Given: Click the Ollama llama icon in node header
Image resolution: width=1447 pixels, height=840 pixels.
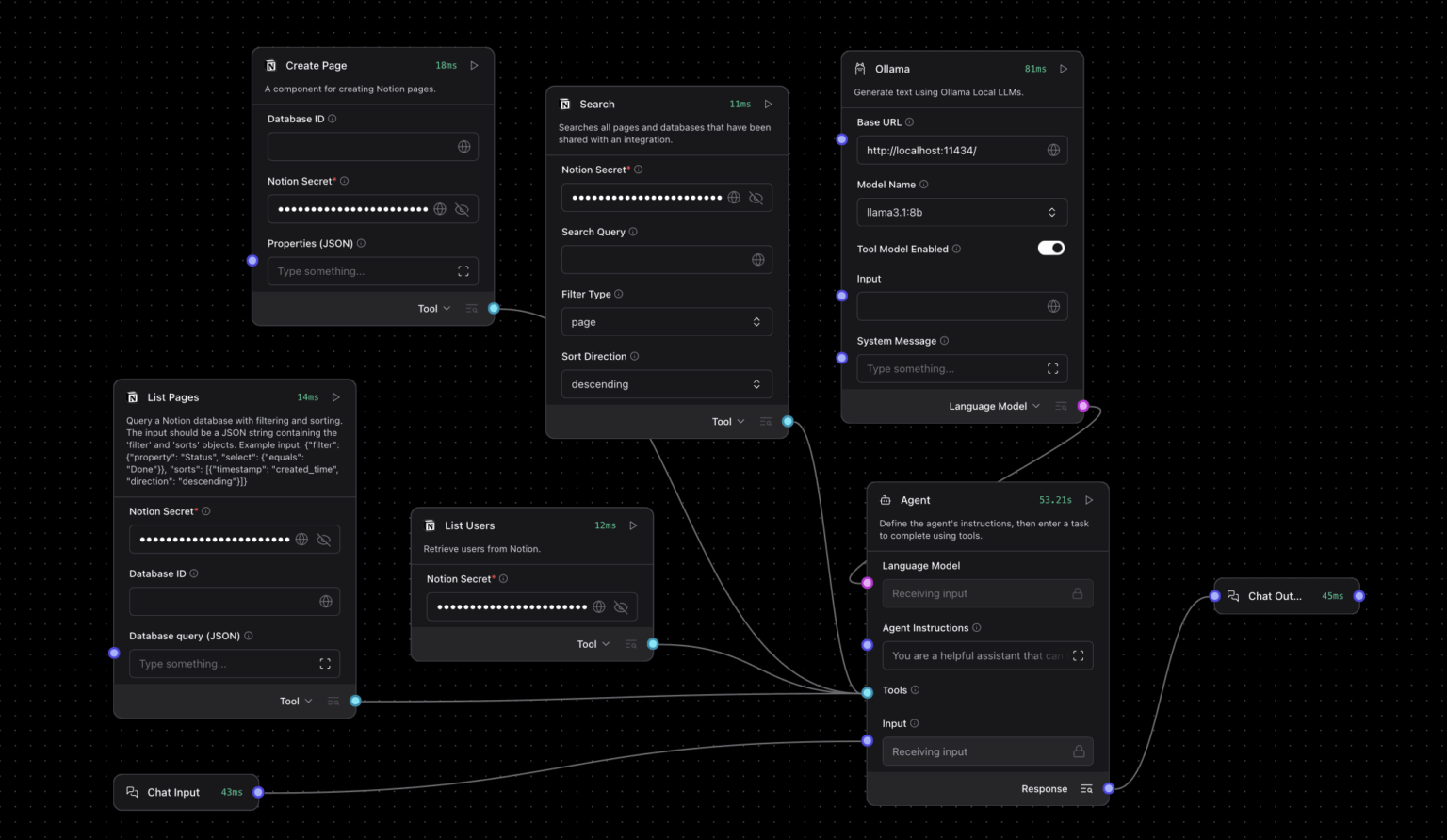Looking at the screenshot, I should (x=859, y=68).
